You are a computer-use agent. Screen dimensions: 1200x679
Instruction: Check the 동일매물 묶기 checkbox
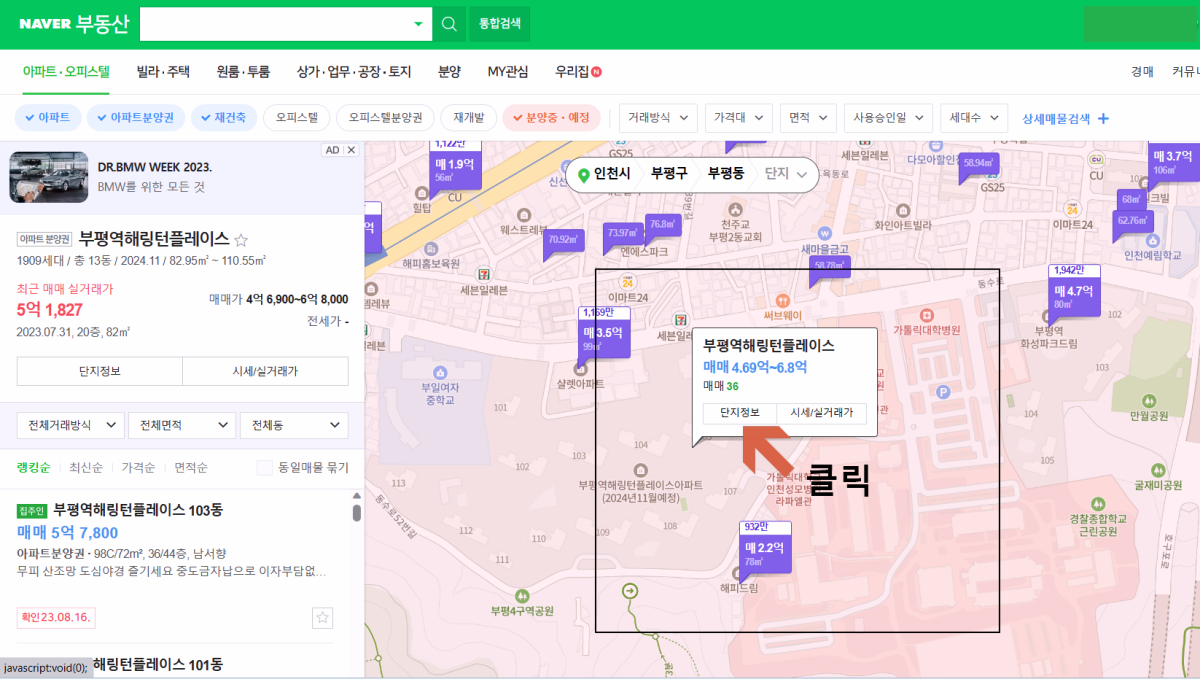tap(264, 468)
